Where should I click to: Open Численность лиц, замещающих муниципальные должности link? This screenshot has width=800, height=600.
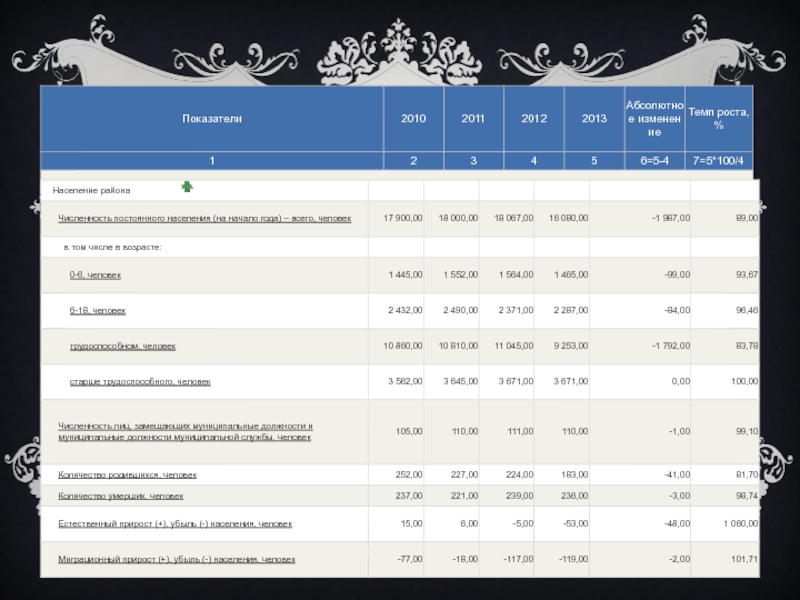tap(185, 432)
